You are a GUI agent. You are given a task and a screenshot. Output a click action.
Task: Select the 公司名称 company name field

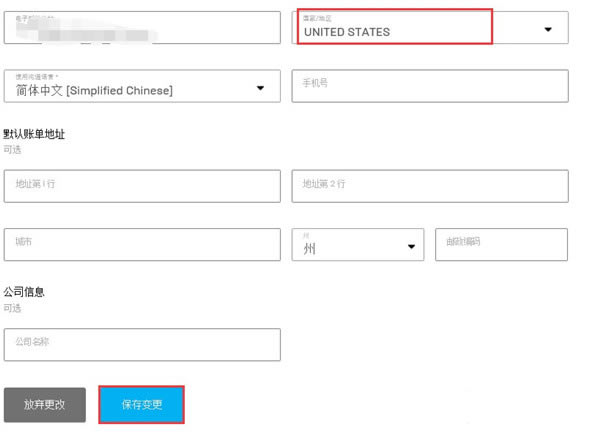point(141,344)
